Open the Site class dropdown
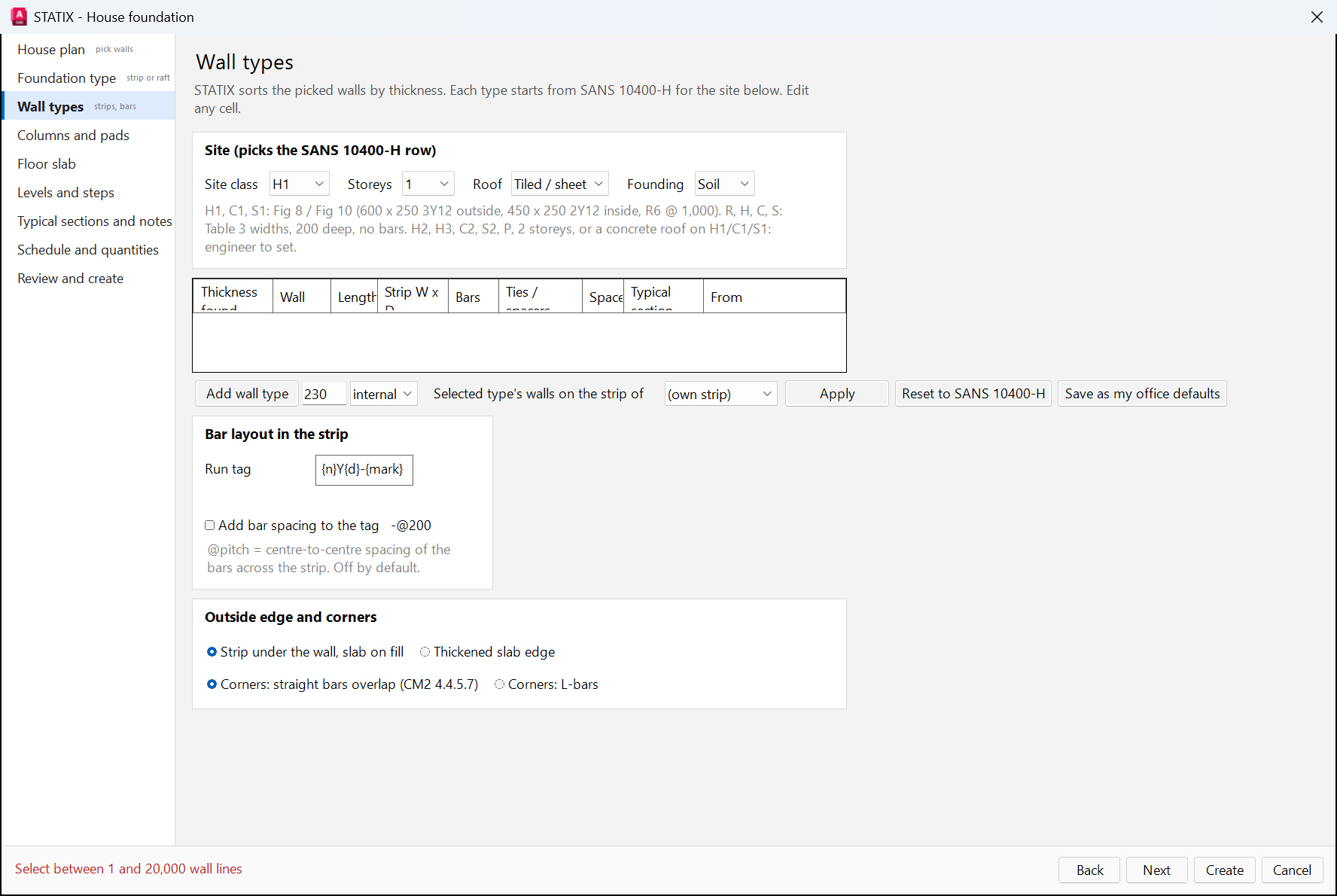Screen dimensions: 1337x896 [x=299, y=184]
